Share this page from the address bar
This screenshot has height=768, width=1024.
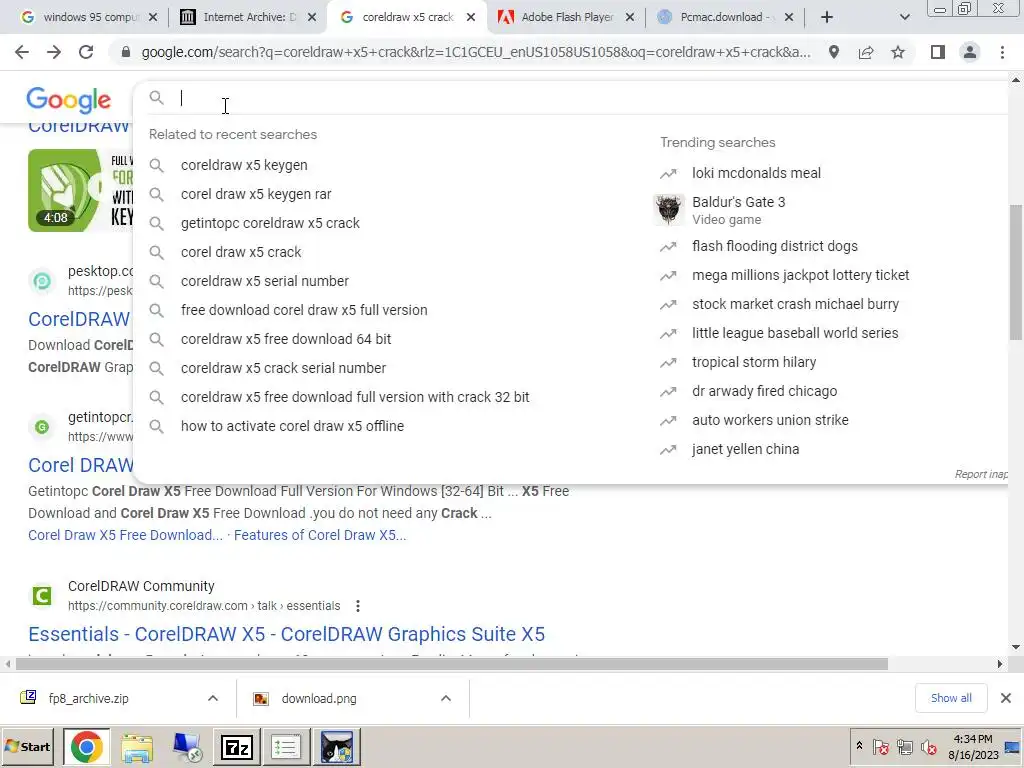[866, 52]
